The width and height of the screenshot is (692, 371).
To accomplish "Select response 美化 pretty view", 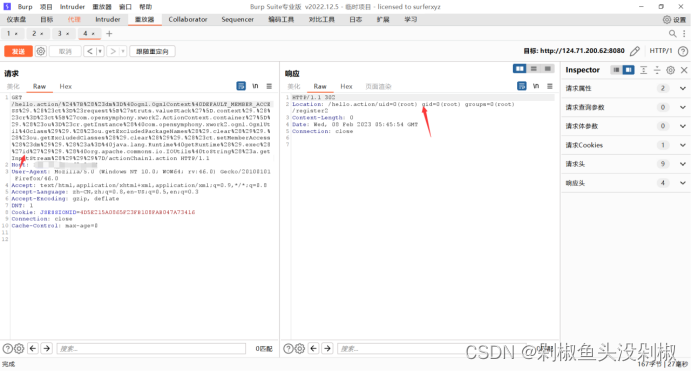I will pos(294,86).
